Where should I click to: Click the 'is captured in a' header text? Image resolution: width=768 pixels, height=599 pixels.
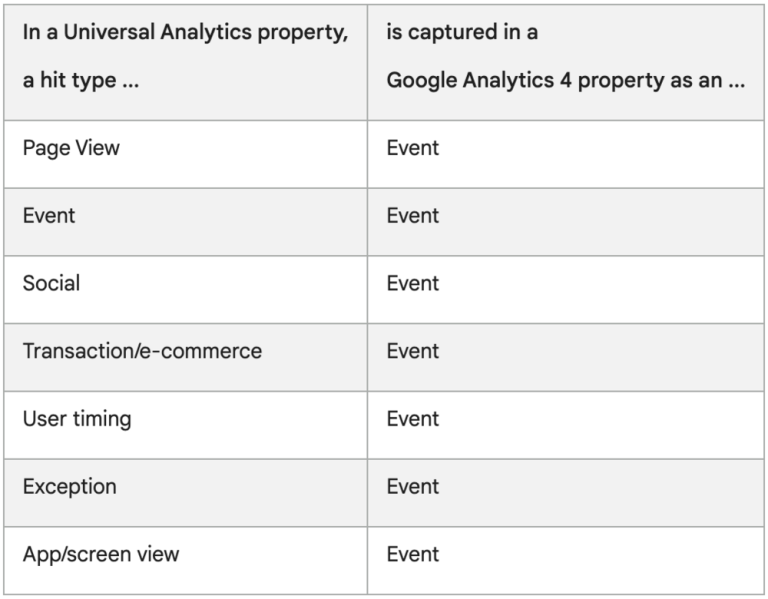click(462, 32)
